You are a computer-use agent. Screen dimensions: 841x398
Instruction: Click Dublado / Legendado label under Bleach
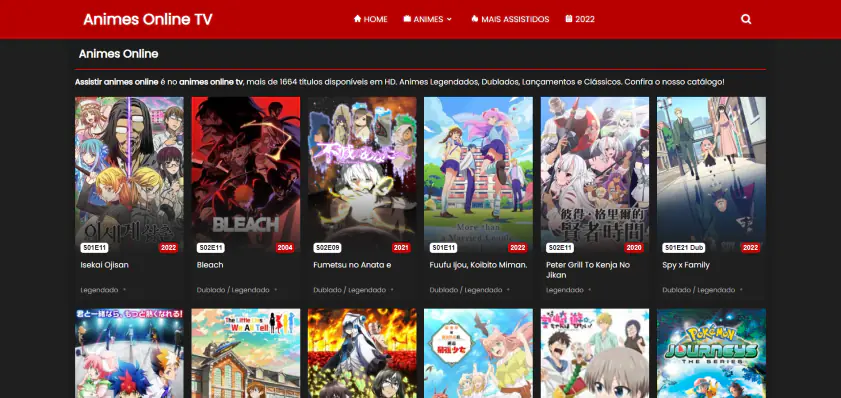coord(233,290)
